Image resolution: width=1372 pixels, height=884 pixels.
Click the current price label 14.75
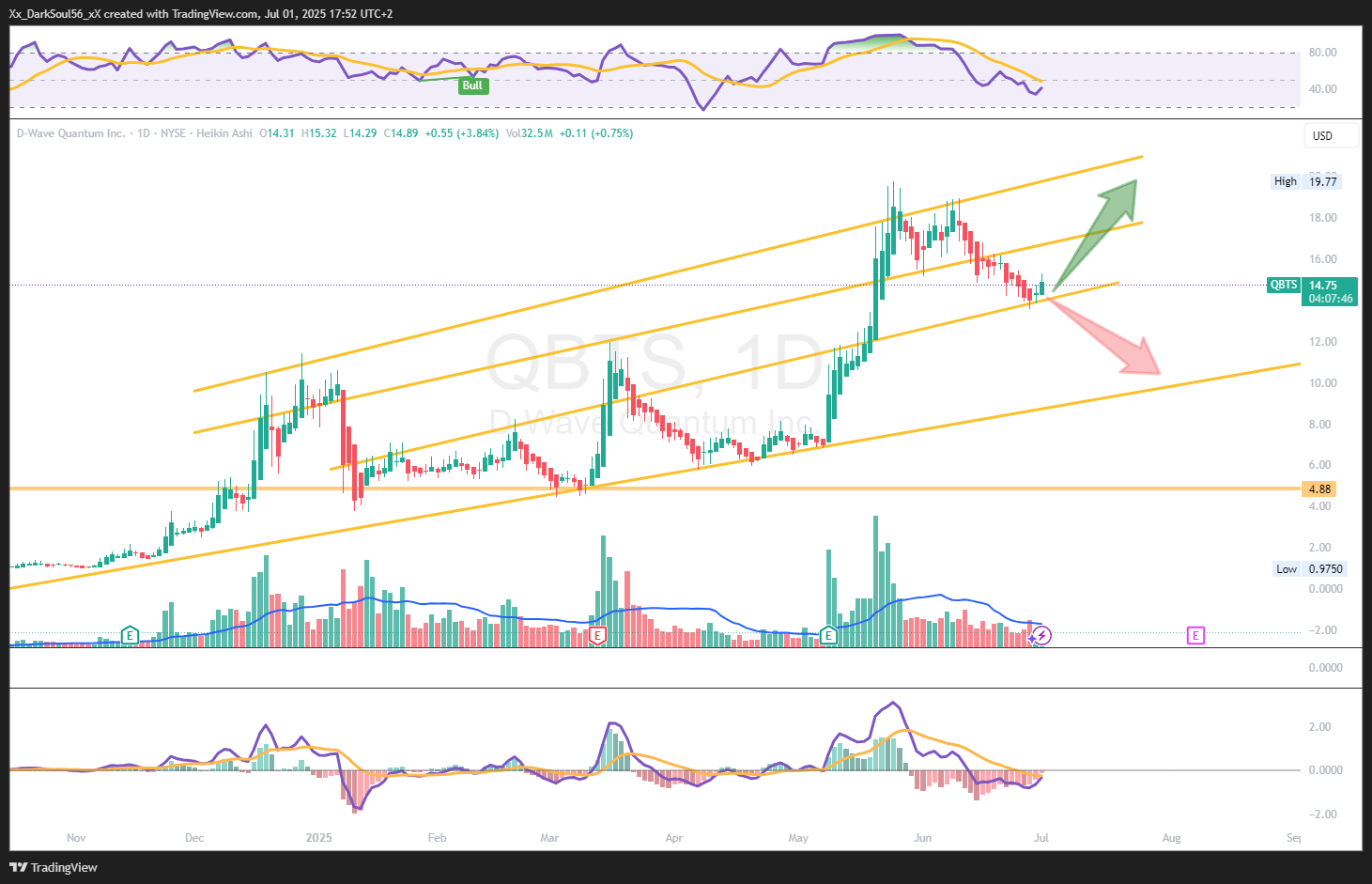click(1323, 285)
